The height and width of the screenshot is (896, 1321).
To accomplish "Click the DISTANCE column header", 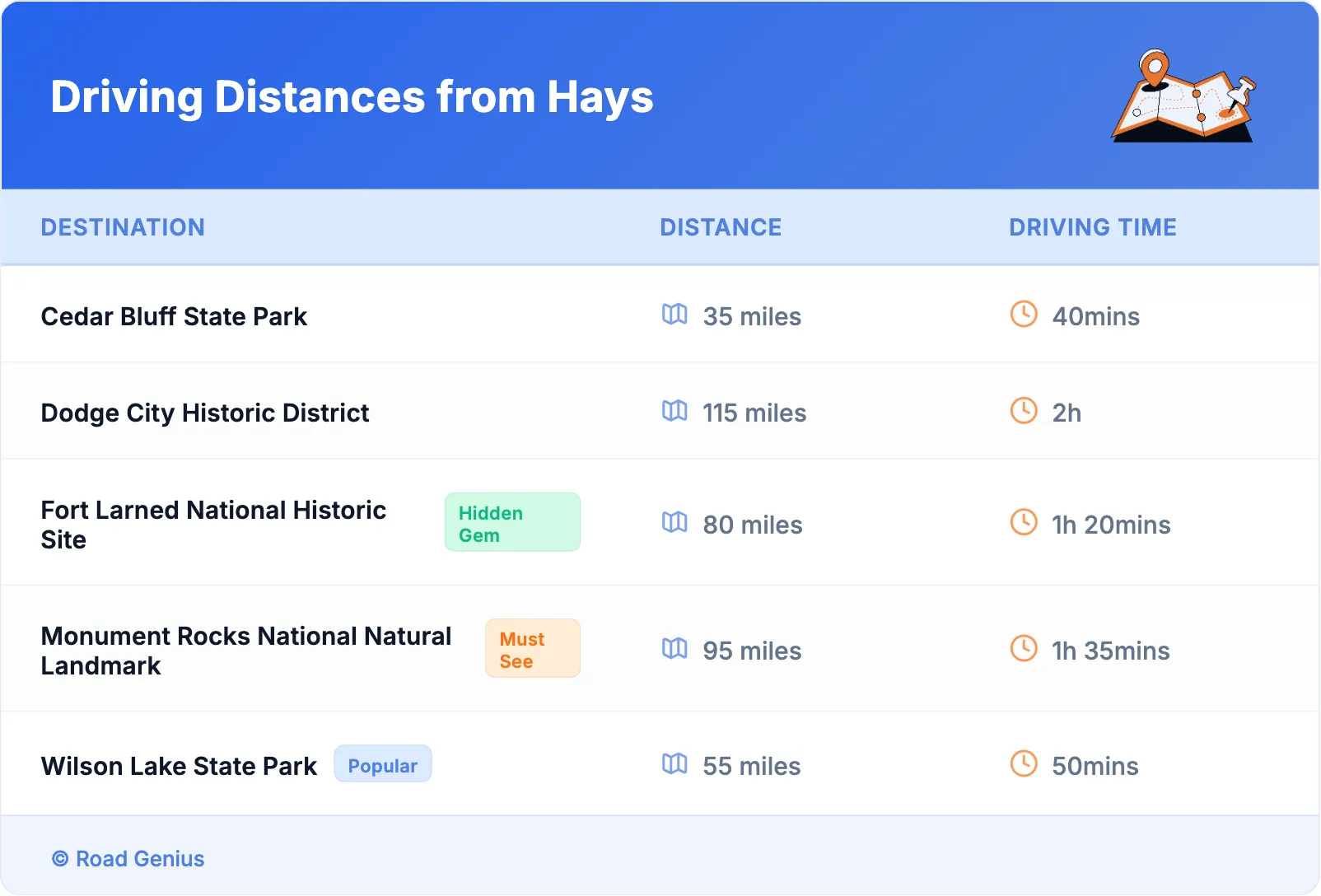I will [x=721, y=227].
